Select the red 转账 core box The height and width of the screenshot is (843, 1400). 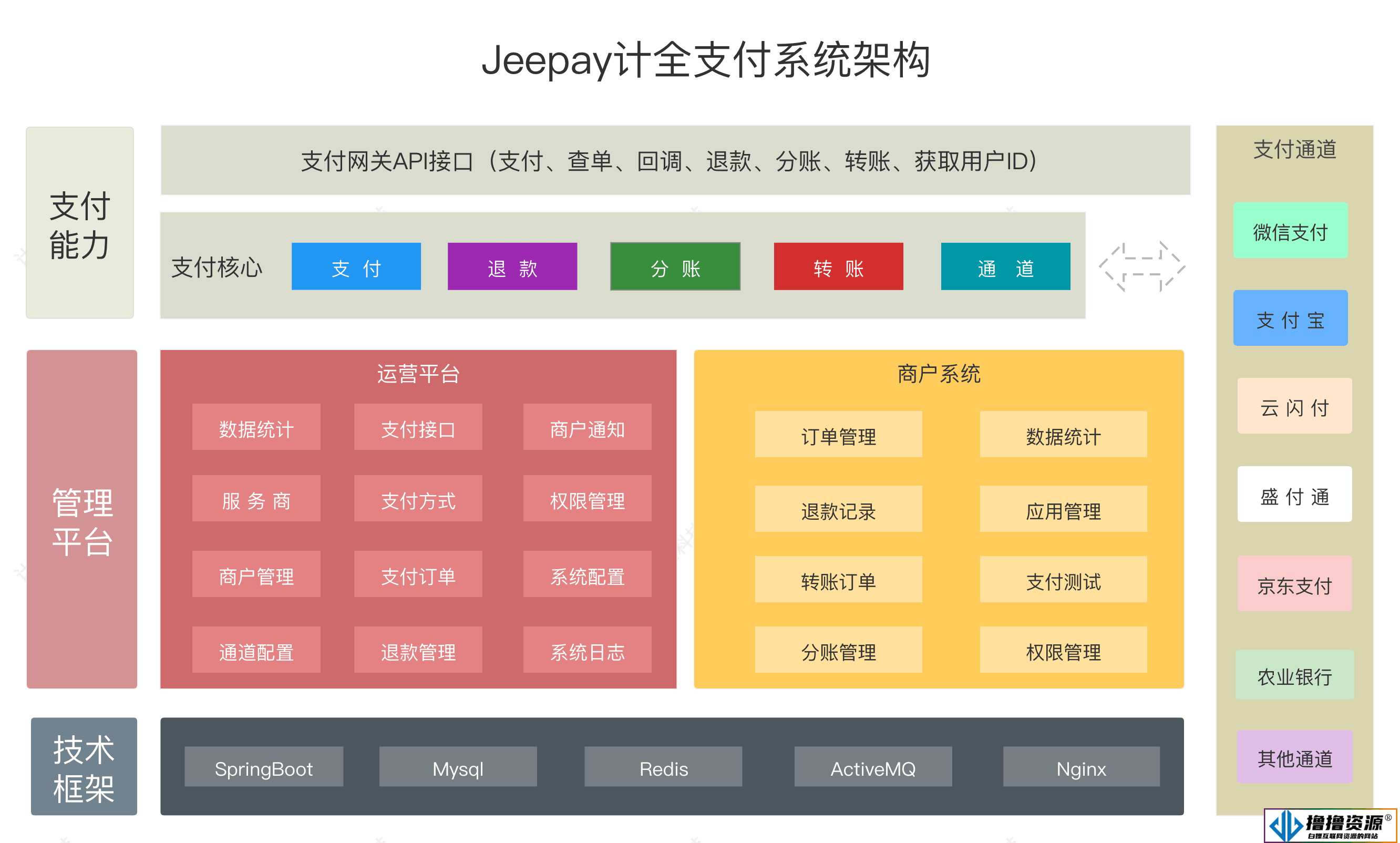[x=838, y=266]
